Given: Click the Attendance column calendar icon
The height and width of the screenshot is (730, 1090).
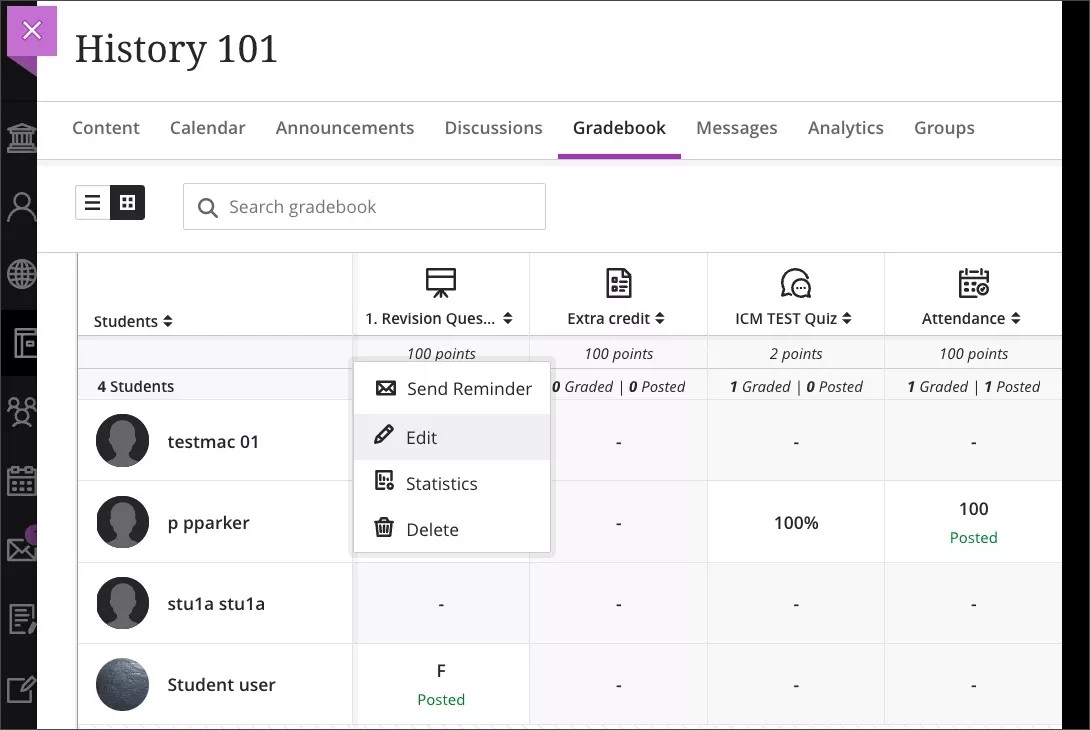Looking at the screenshot, I should click(x=973, y=283).
